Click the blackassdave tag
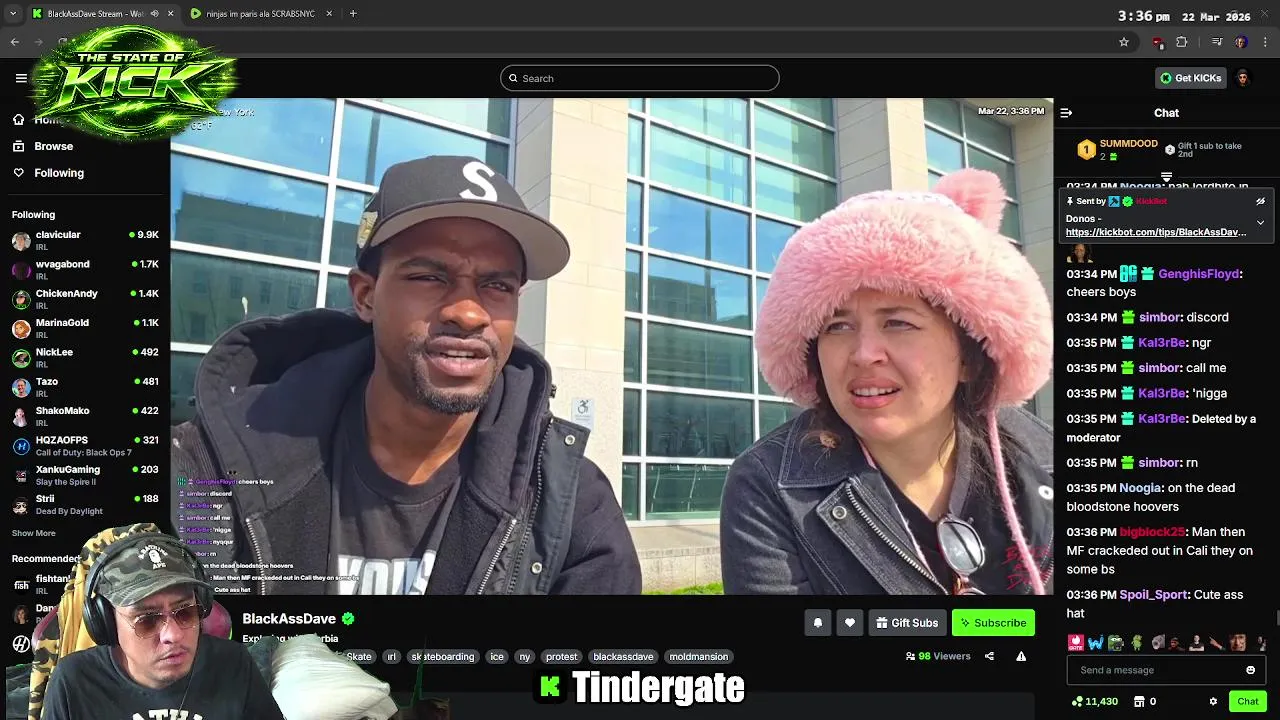The image size is (1280, 720). coord(623,657)
